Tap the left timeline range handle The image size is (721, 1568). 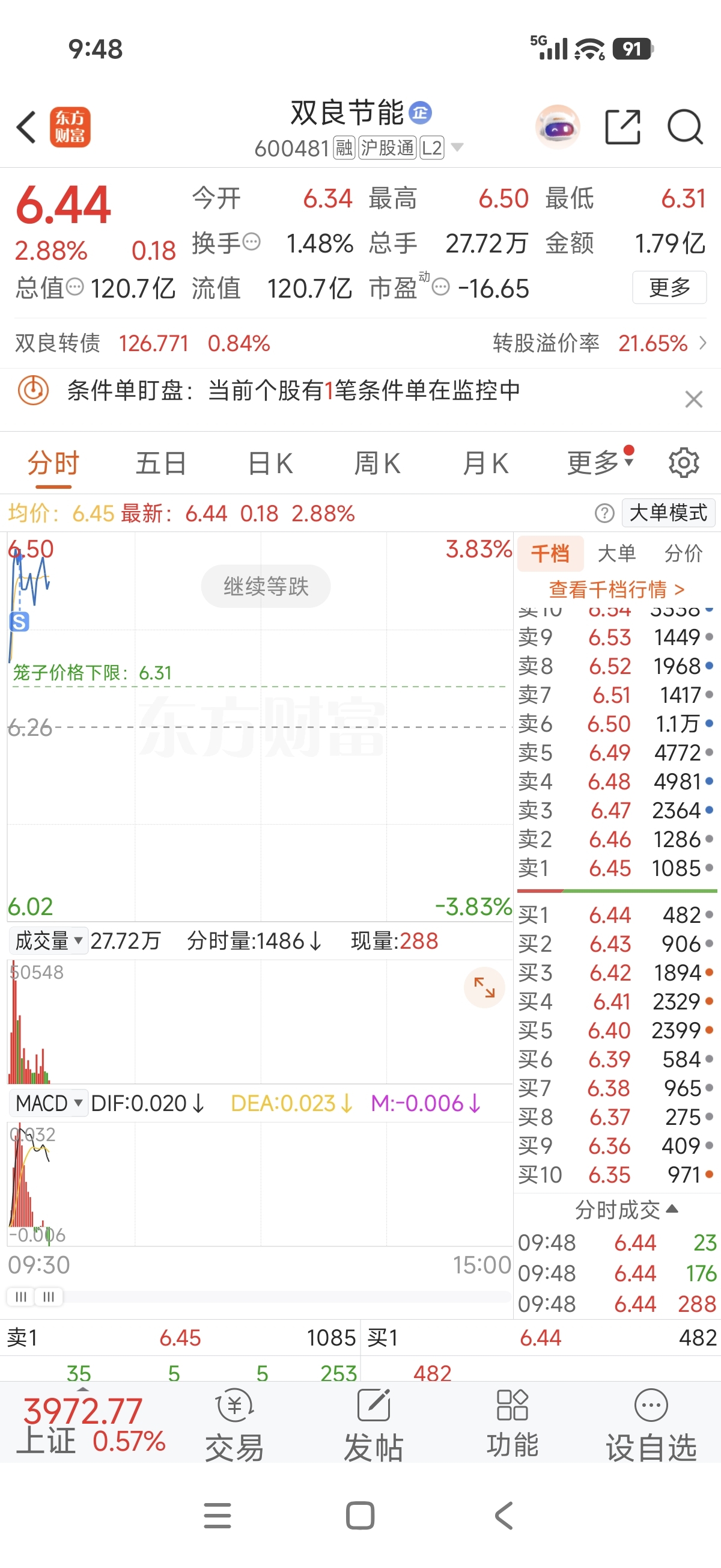pyautogui.click(x=20, y=1296)
